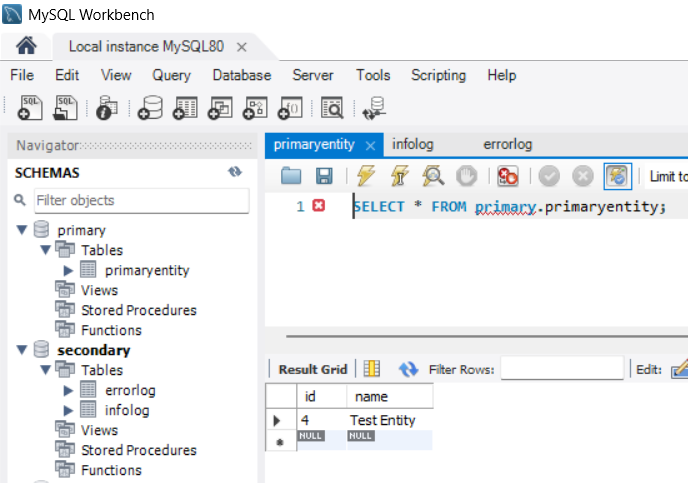Open a SQL script file in new tab

(x=65, y=108)
